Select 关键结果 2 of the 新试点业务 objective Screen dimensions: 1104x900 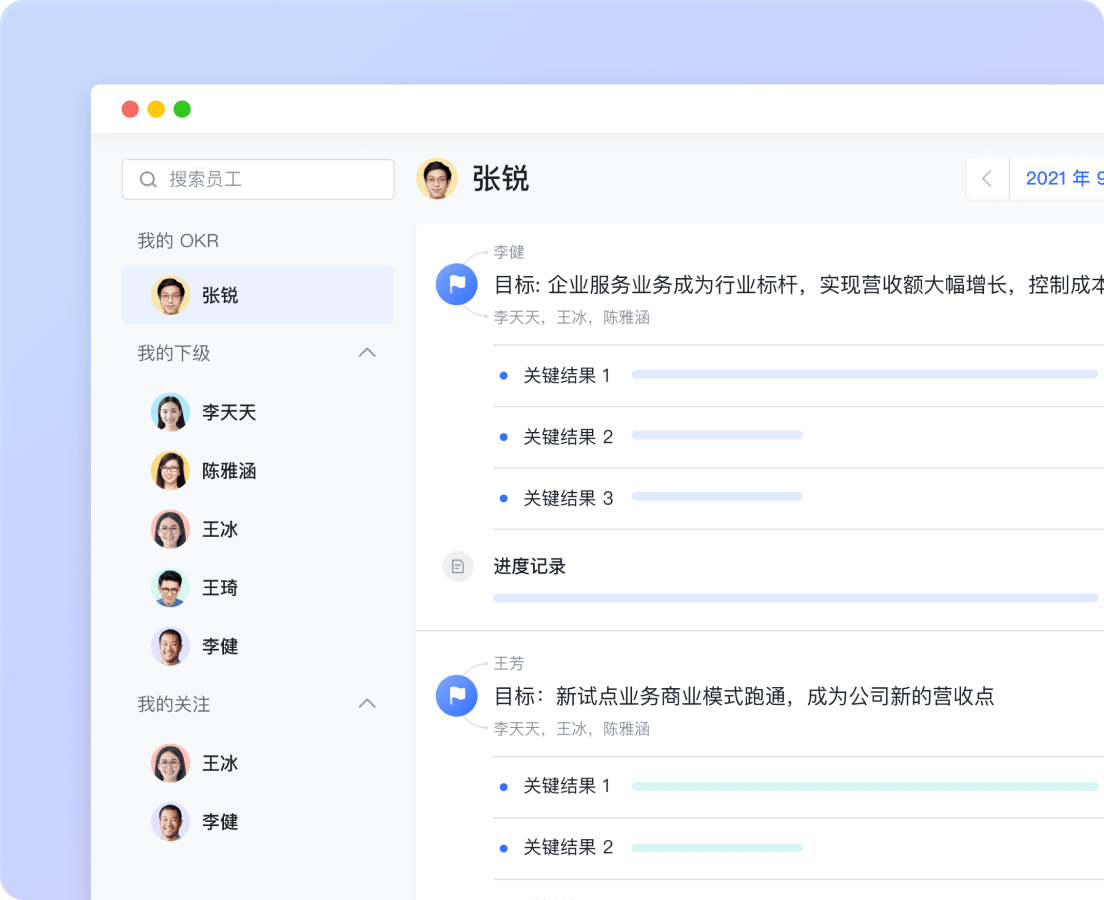coord(568,846)
